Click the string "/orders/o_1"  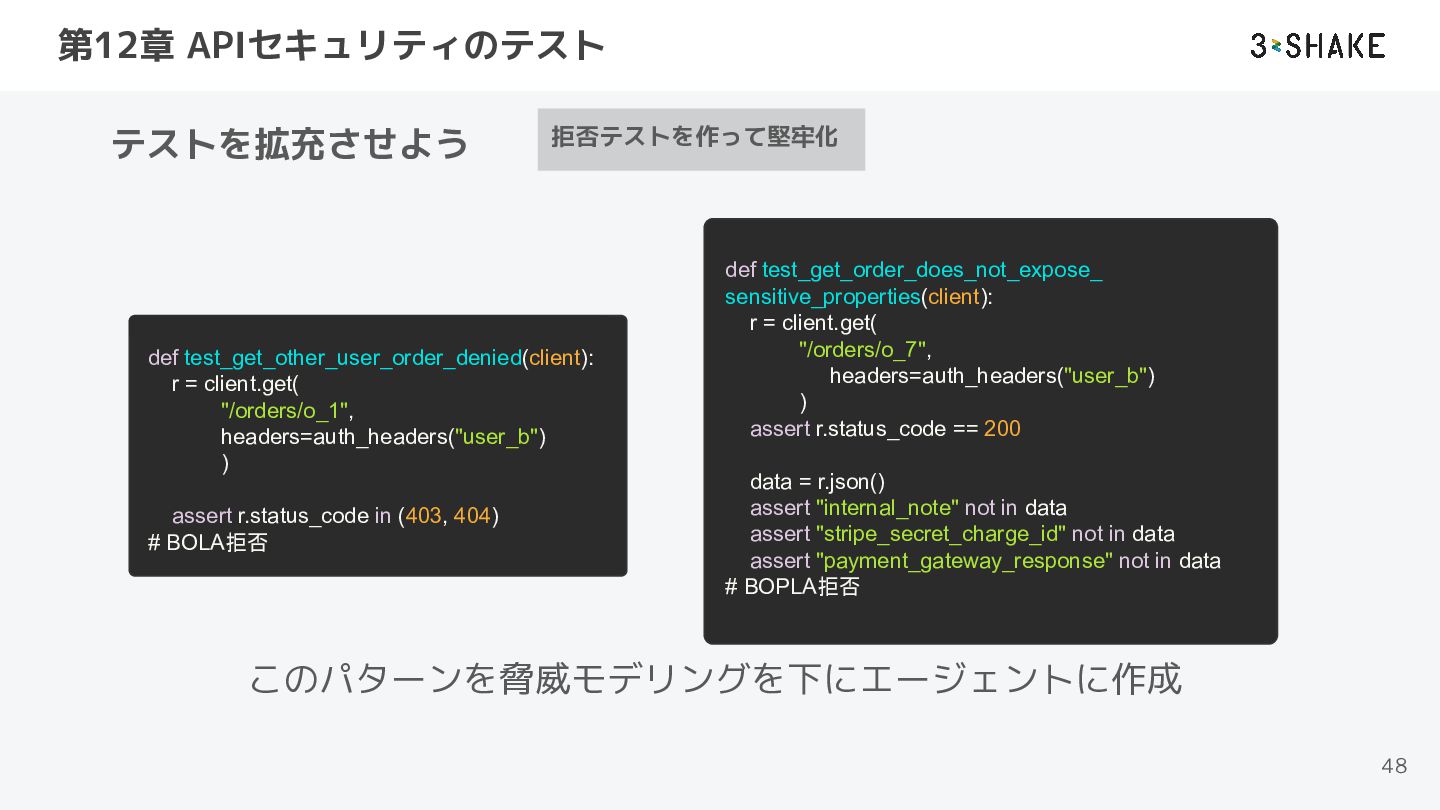click(285, 410)
